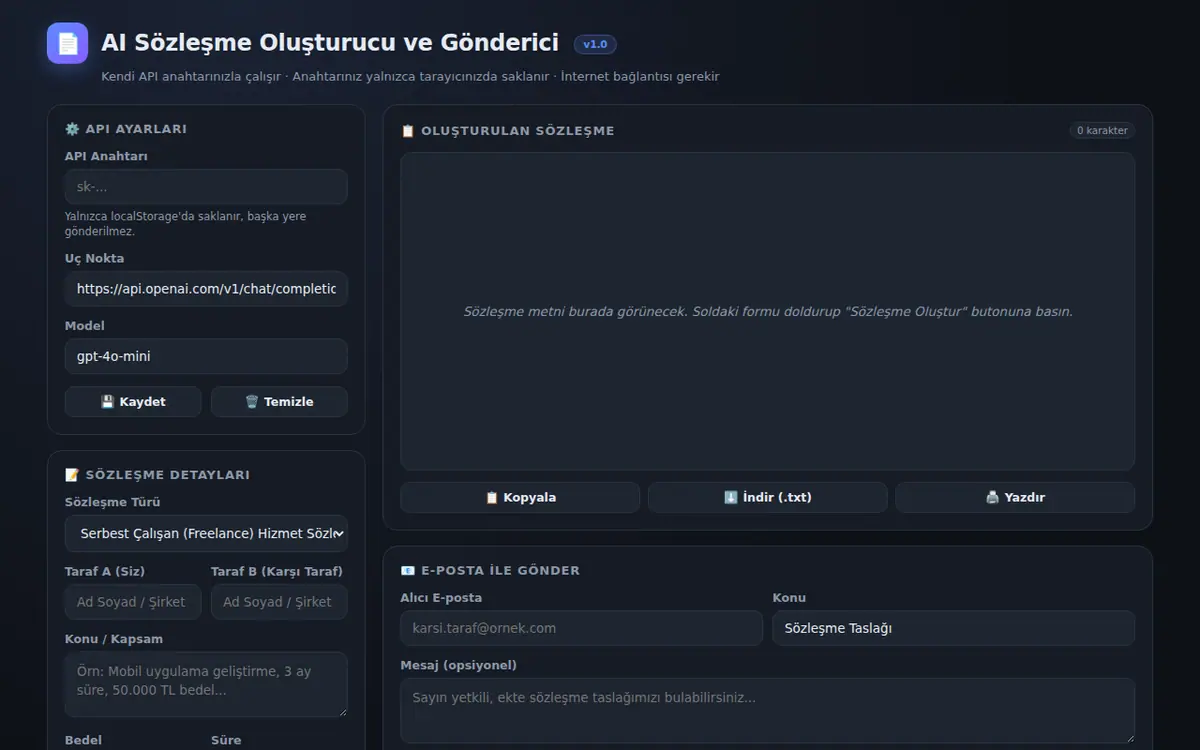Click the Taraf A (Siz) name field
1200x750 pixels.
133,602
